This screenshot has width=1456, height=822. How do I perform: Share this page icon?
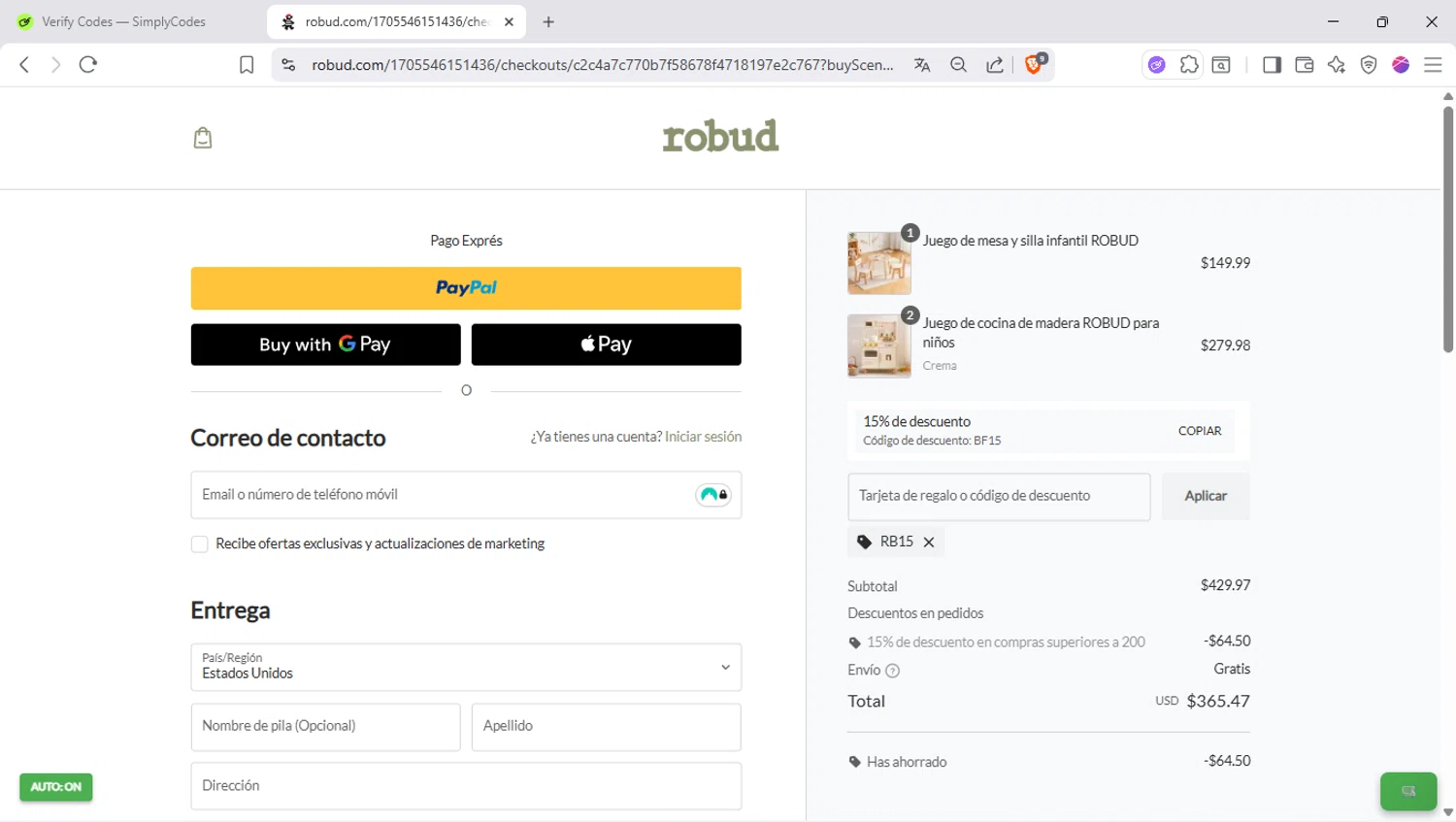coord(995,65)
